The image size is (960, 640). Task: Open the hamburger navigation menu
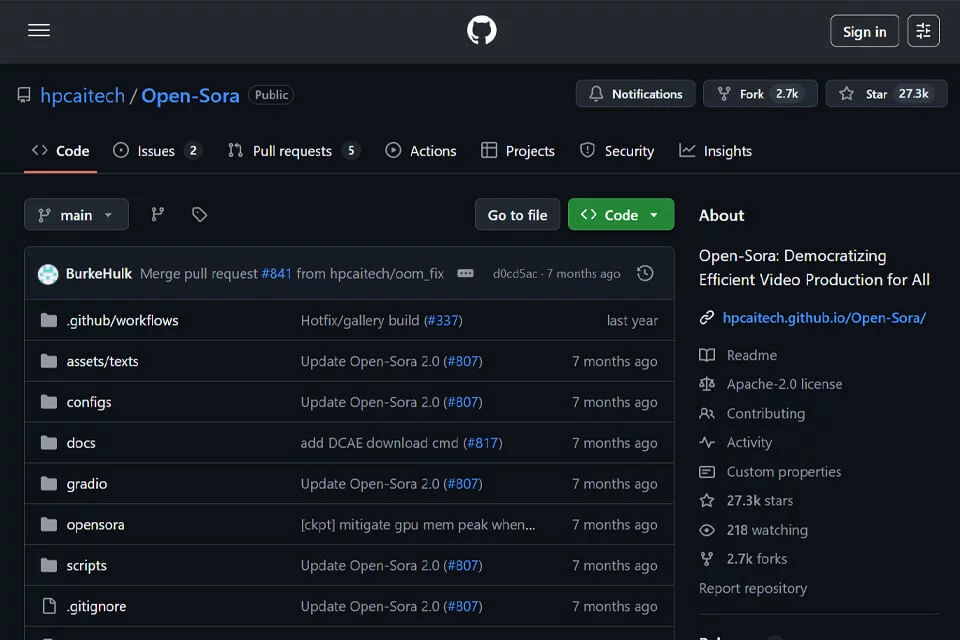point(39,30)
